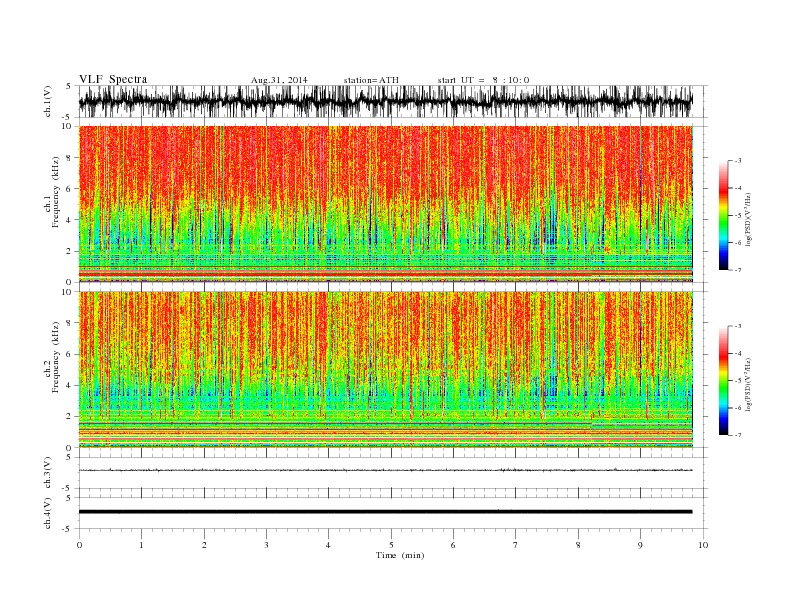Click time axis tick label "4"
This screenshot has height=612, width=792.
tap(328, 545)
